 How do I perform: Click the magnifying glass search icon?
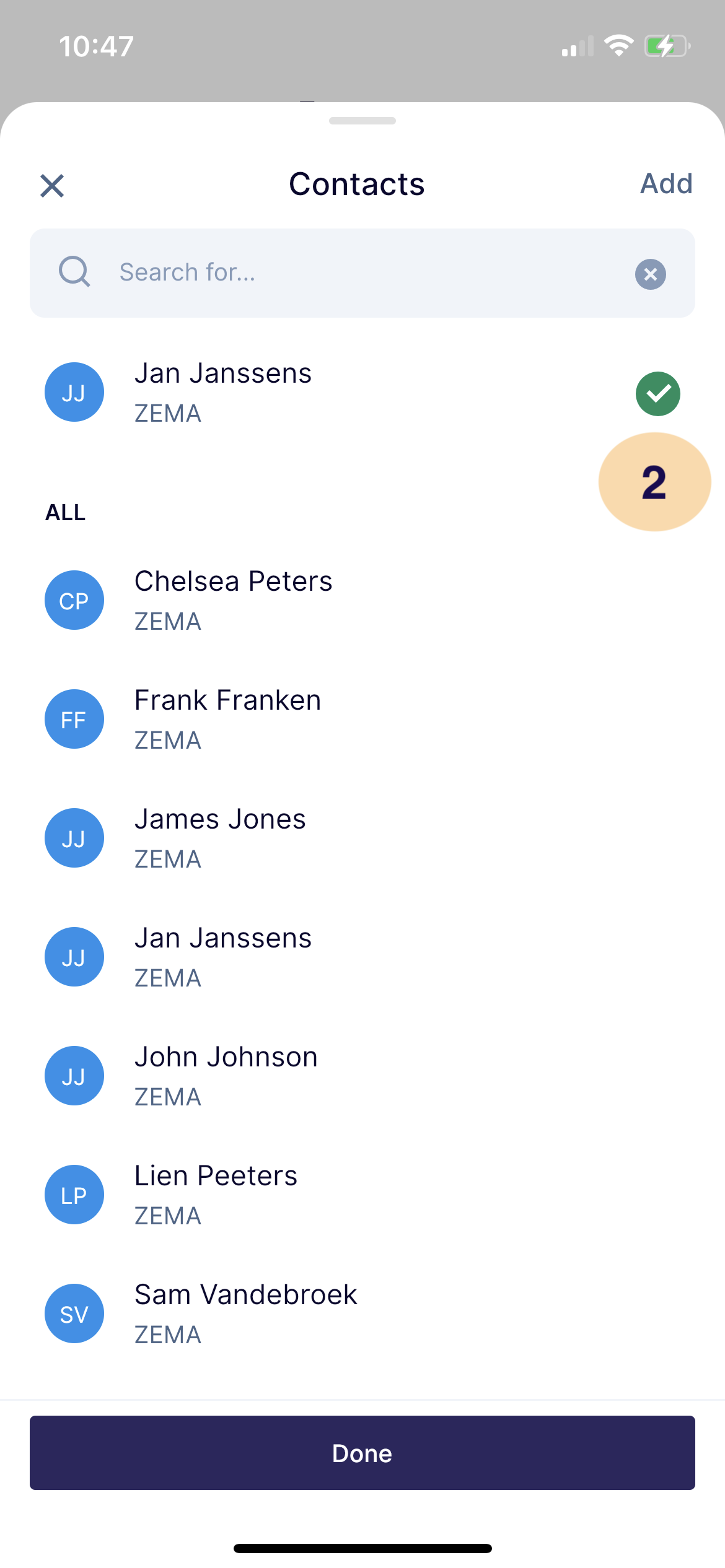point(74,272)
